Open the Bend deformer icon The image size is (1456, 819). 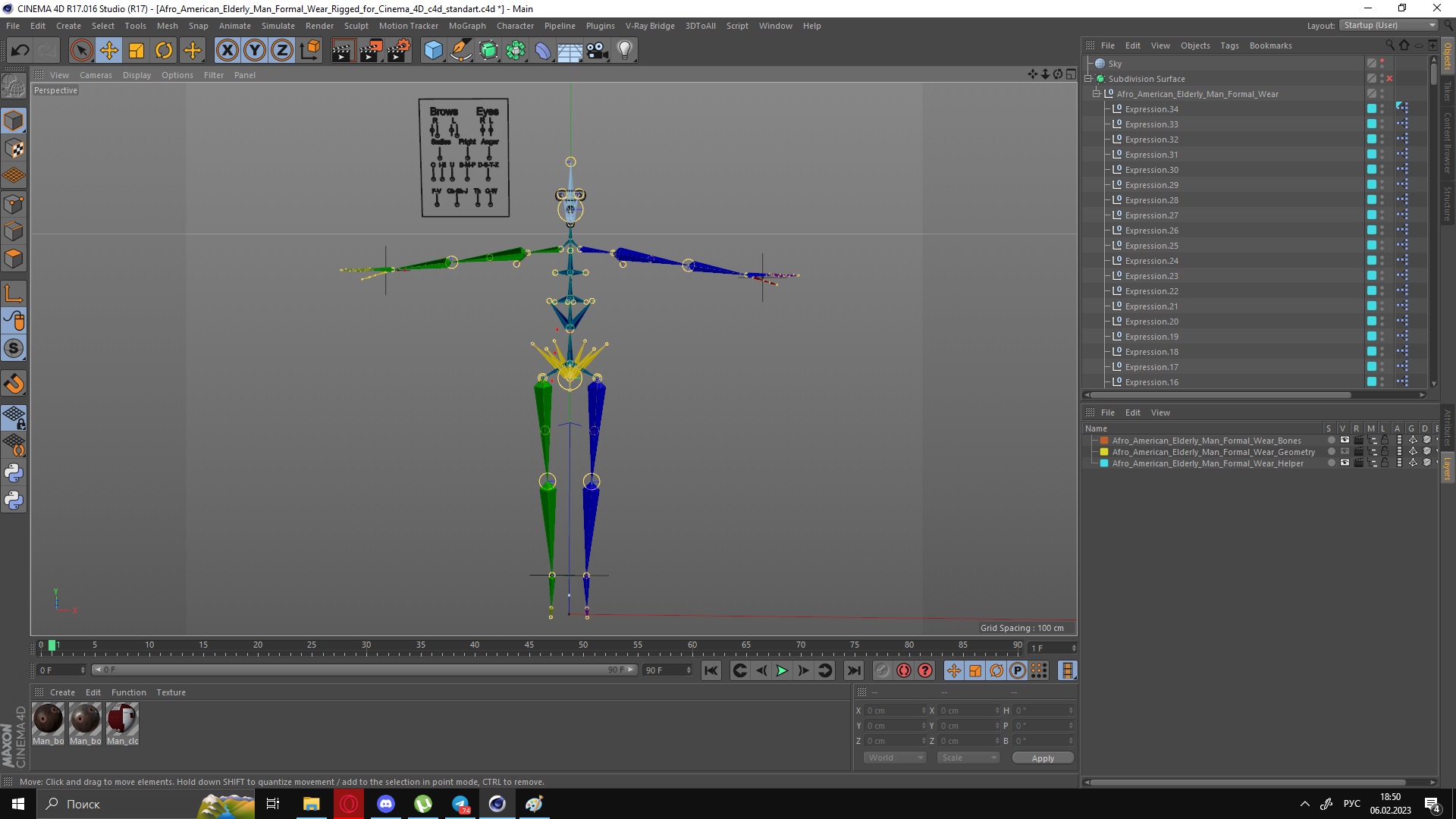(543, 51)
